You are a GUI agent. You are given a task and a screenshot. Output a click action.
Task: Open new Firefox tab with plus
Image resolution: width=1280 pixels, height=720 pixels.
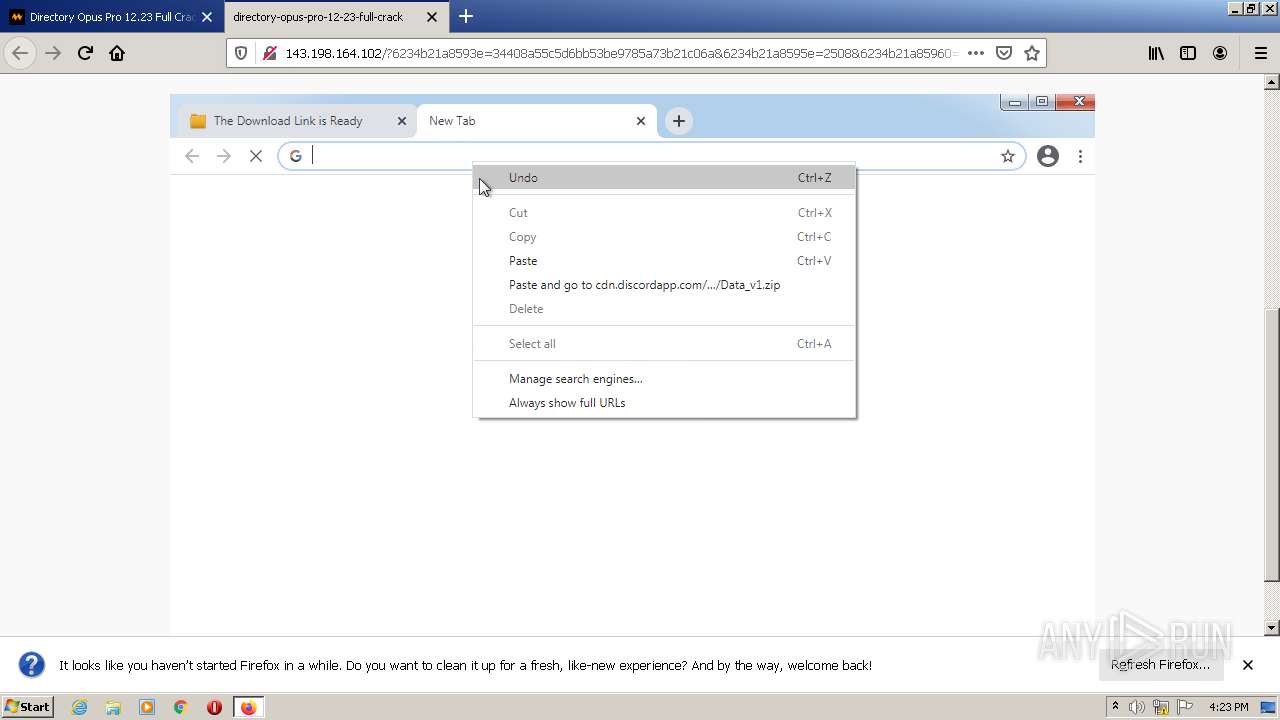[x=466, y=16]
